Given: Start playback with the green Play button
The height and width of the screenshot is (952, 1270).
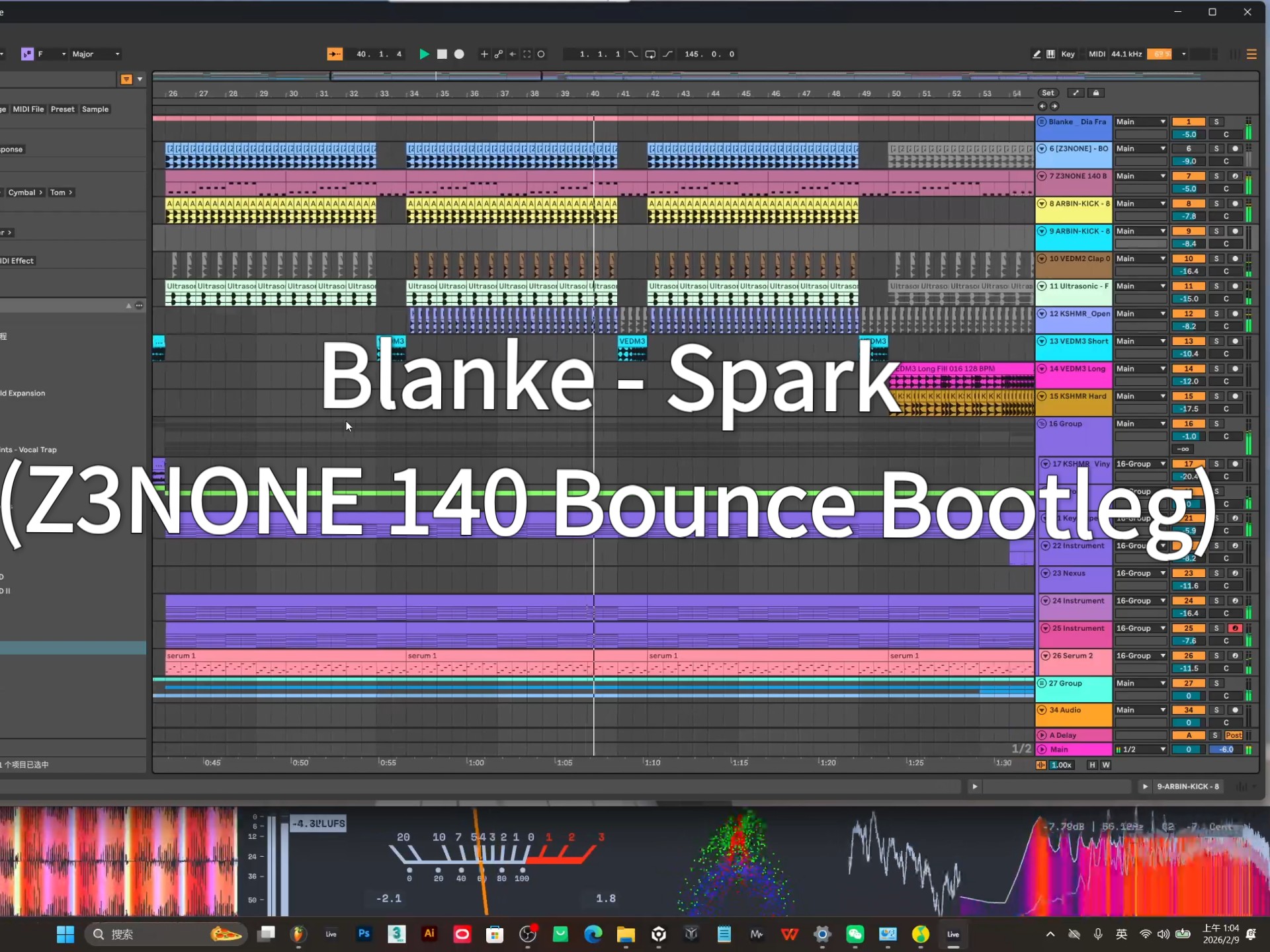Looking at the screenshot, I should point(424,54).
